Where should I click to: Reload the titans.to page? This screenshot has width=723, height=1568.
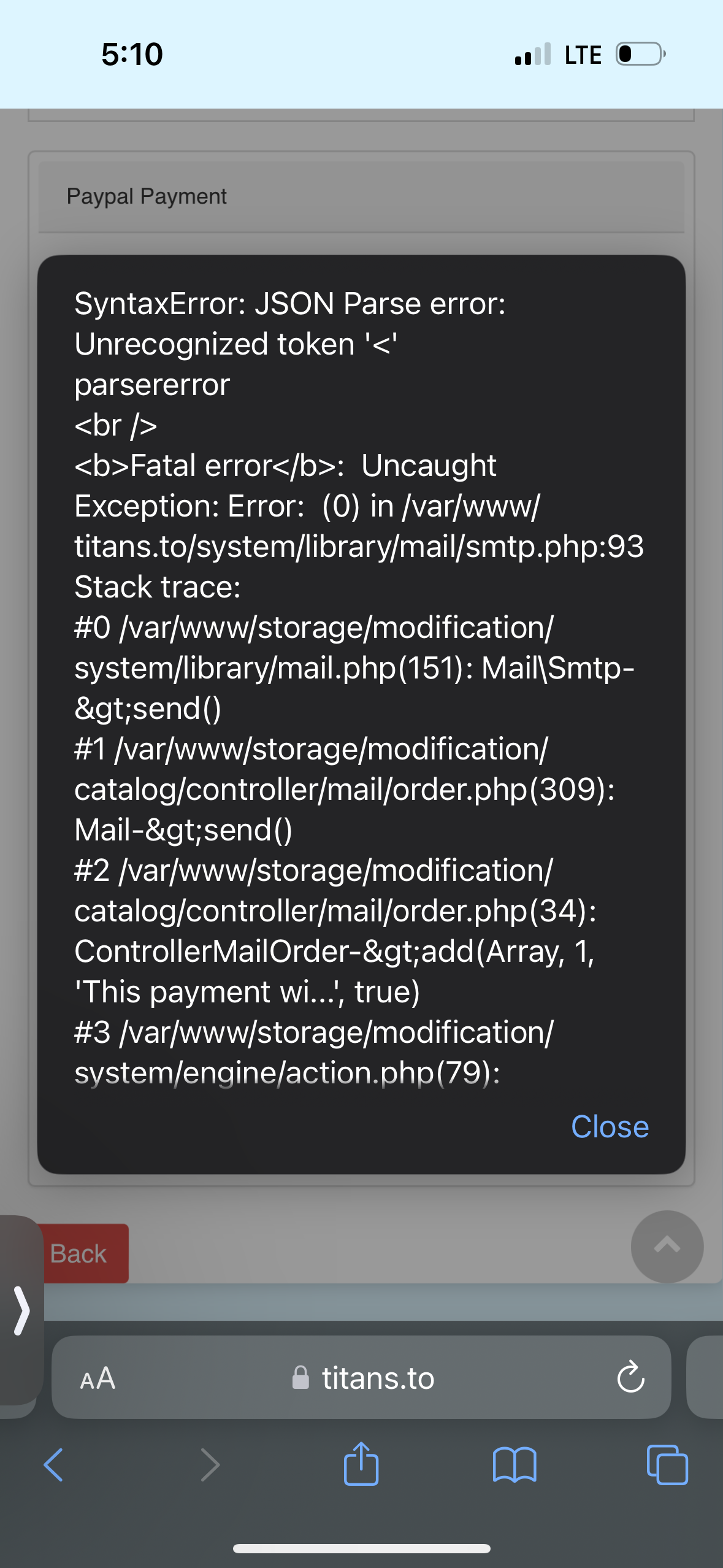point(630,1377)
